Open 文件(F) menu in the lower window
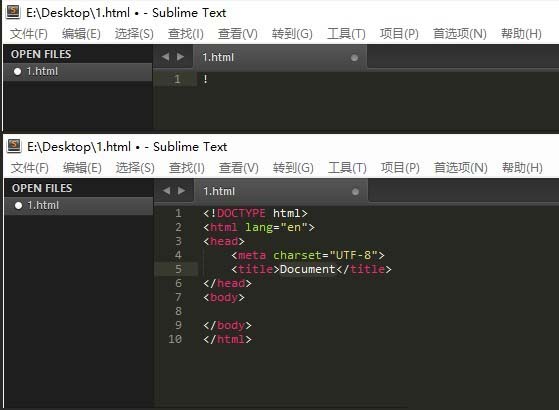This screenshot has width=559, height=410. point(30,168)
